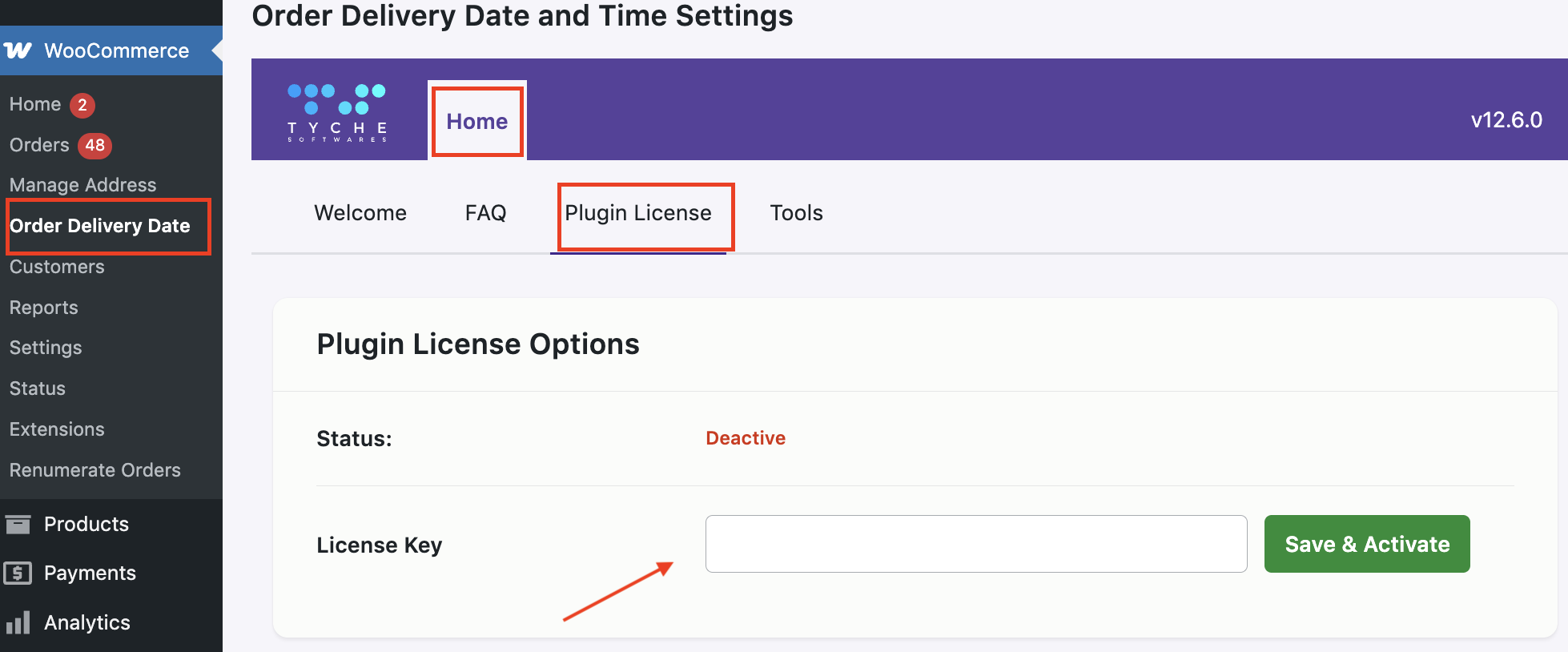Open the Payments dollar icon

(18, 573)
